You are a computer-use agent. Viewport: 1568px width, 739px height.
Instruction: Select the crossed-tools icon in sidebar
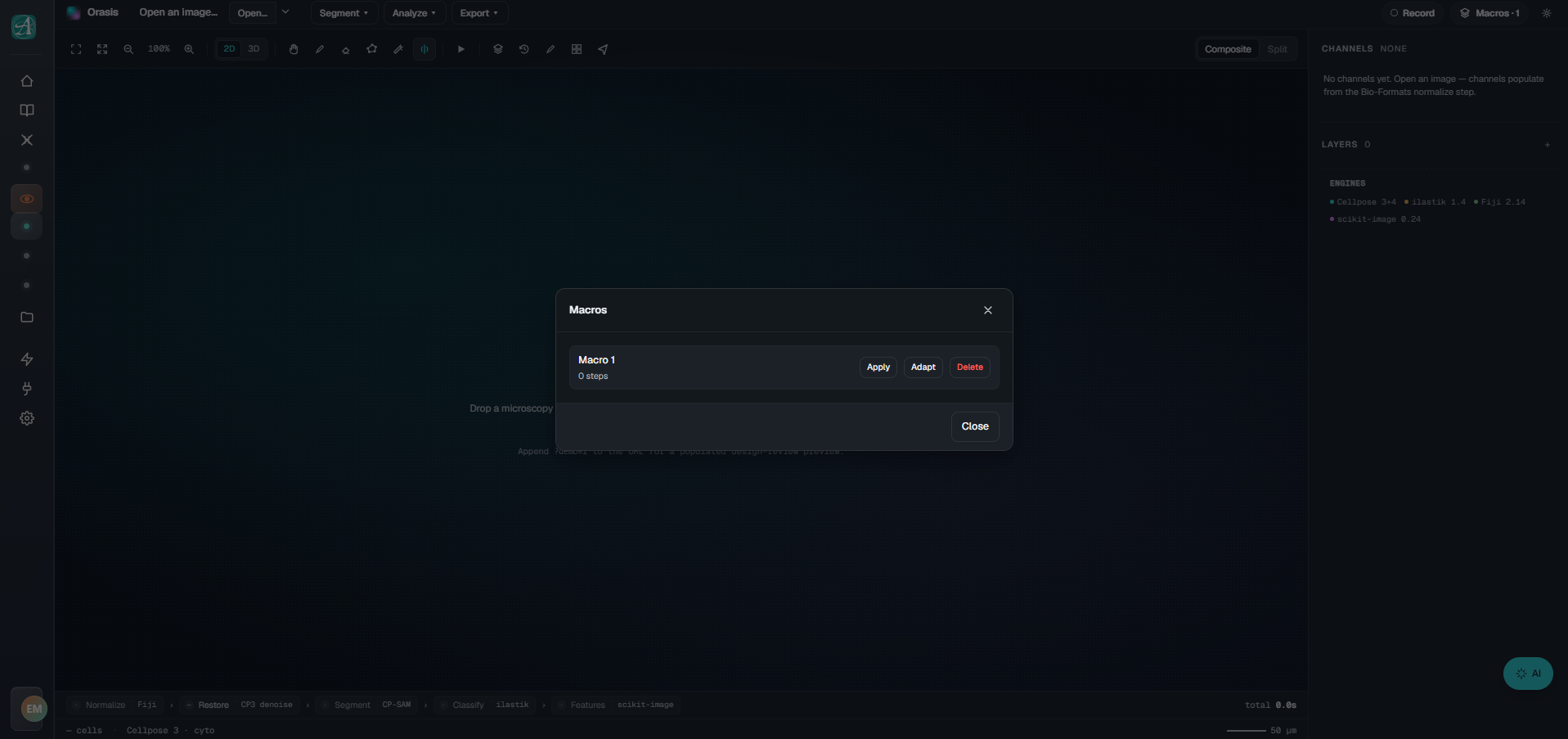(27, 140)
